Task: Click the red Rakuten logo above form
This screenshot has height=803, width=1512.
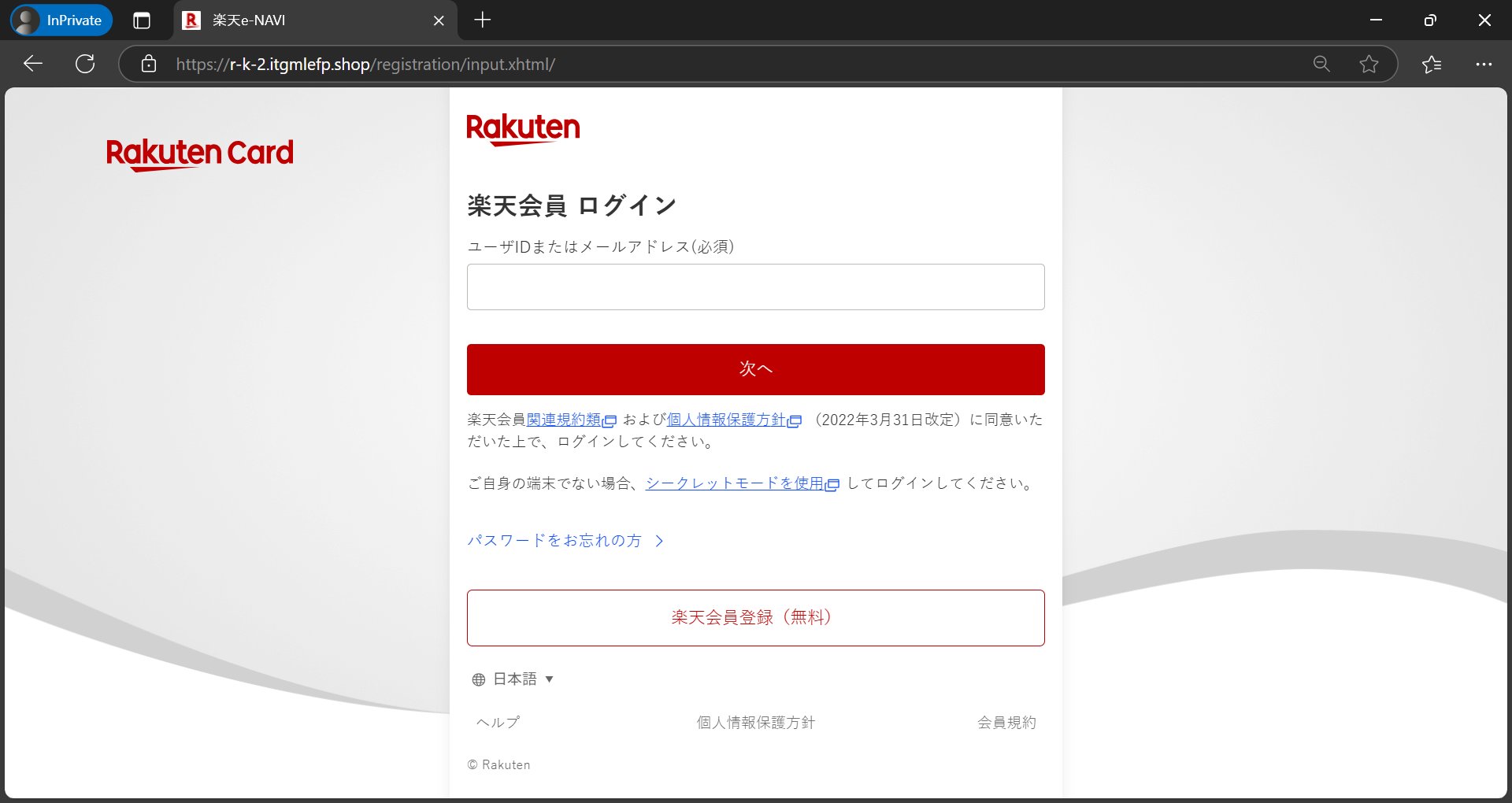Action: 523,129
